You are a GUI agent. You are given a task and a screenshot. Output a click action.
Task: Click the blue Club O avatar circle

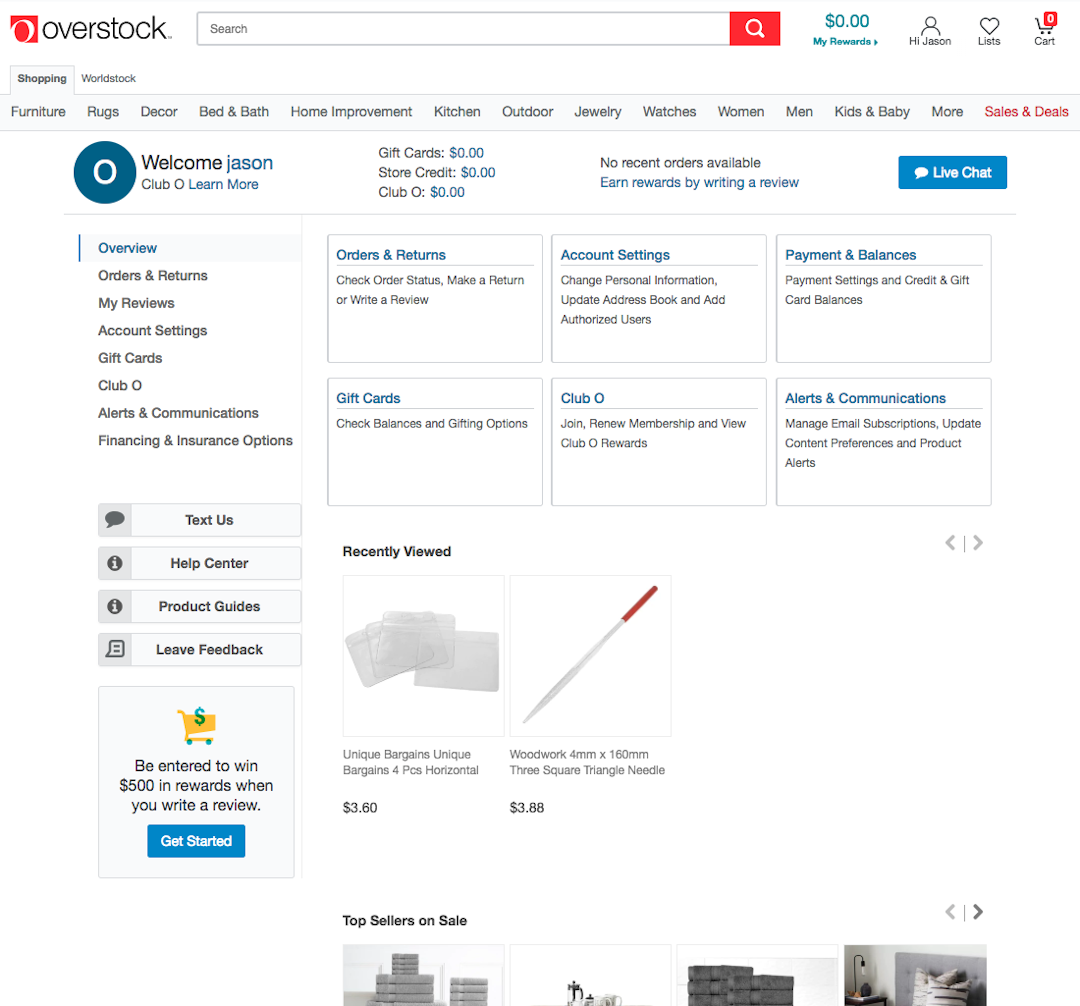click(x=104, y=172)
